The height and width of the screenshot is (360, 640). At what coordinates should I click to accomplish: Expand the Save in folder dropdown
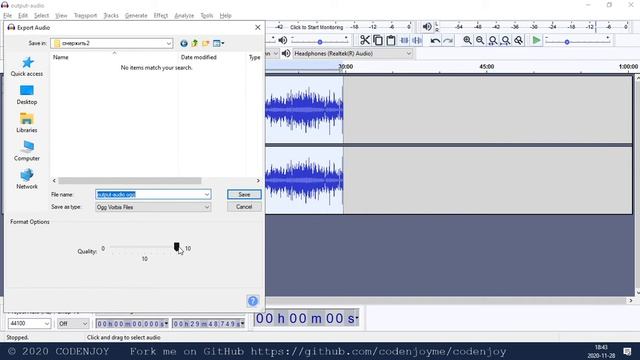169,43
